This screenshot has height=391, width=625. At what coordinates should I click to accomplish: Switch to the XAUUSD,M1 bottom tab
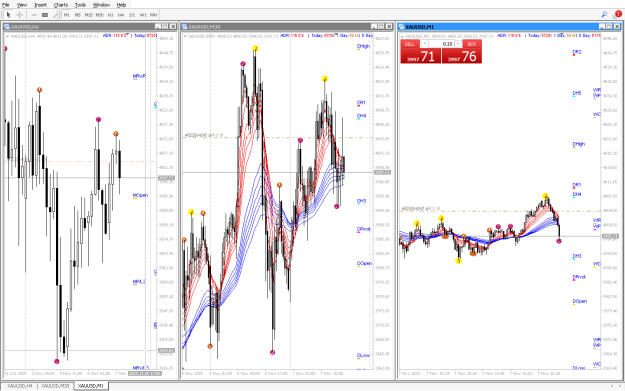tap(91, 386)
